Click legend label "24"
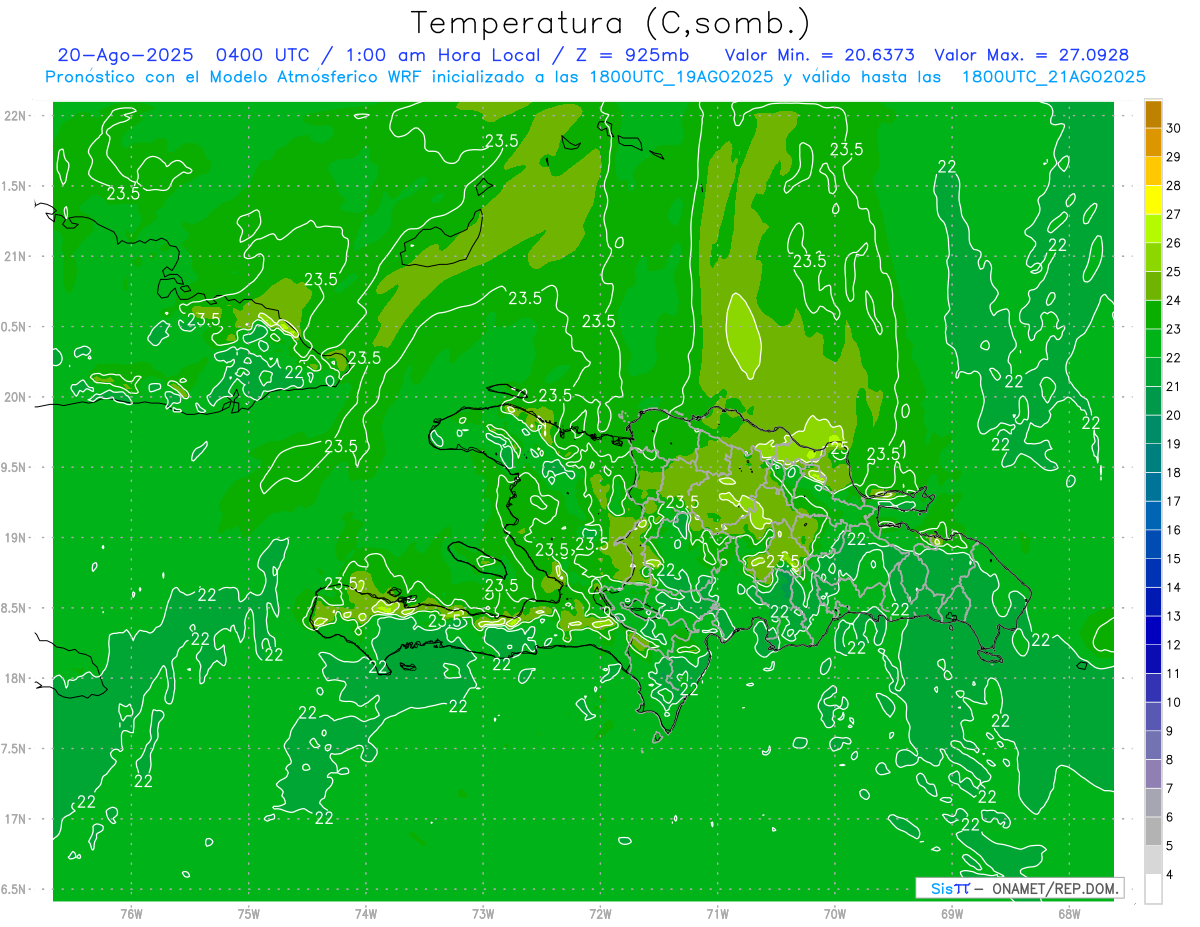Image resolution: width=1200 pixels, height=927 pixels. tap(1174, 300)
